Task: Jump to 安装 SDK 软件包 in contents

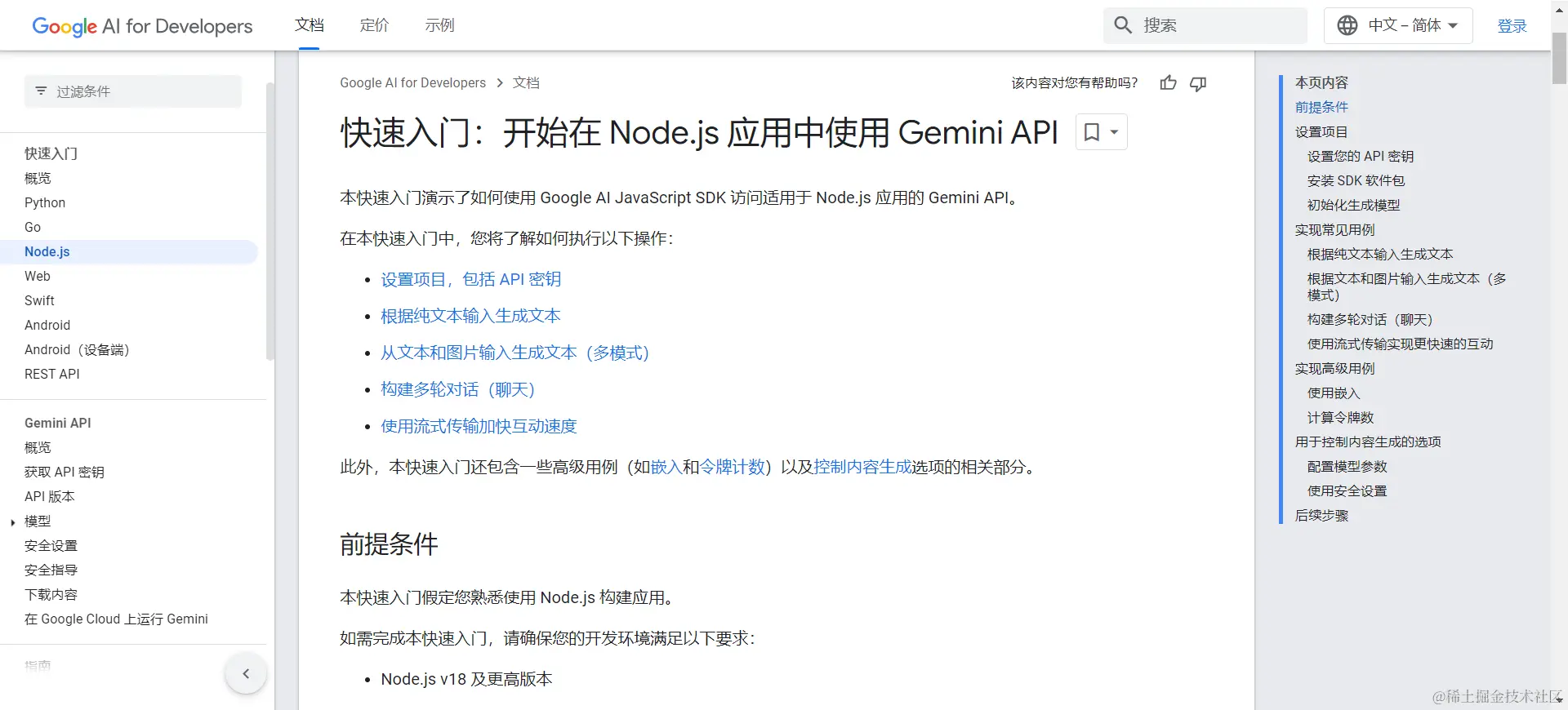Action: [1356, 180]
